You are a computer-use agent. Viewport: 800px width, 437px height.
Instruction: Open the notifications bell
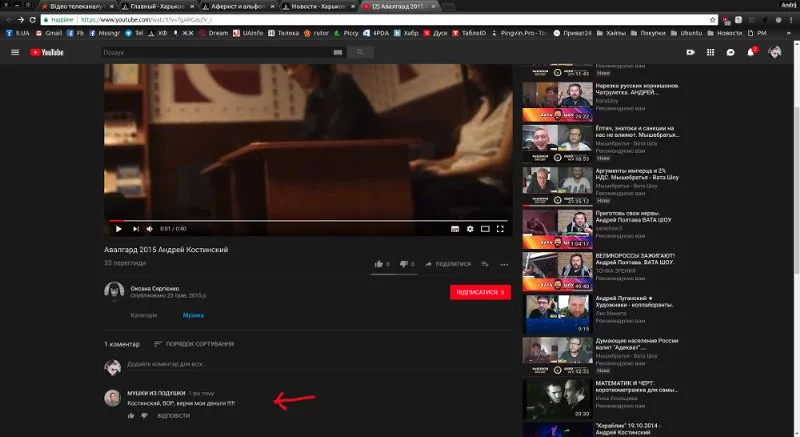[751, 53]
